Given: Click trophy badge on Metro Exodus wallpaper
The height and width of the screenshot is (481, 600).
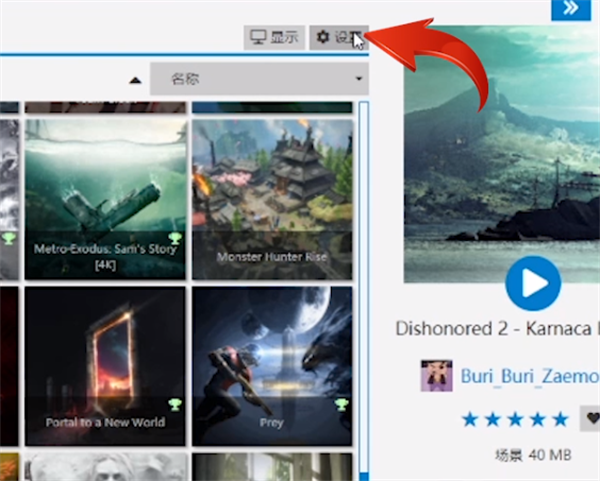Looking at the screenshot, I should [x=175, y=238].
